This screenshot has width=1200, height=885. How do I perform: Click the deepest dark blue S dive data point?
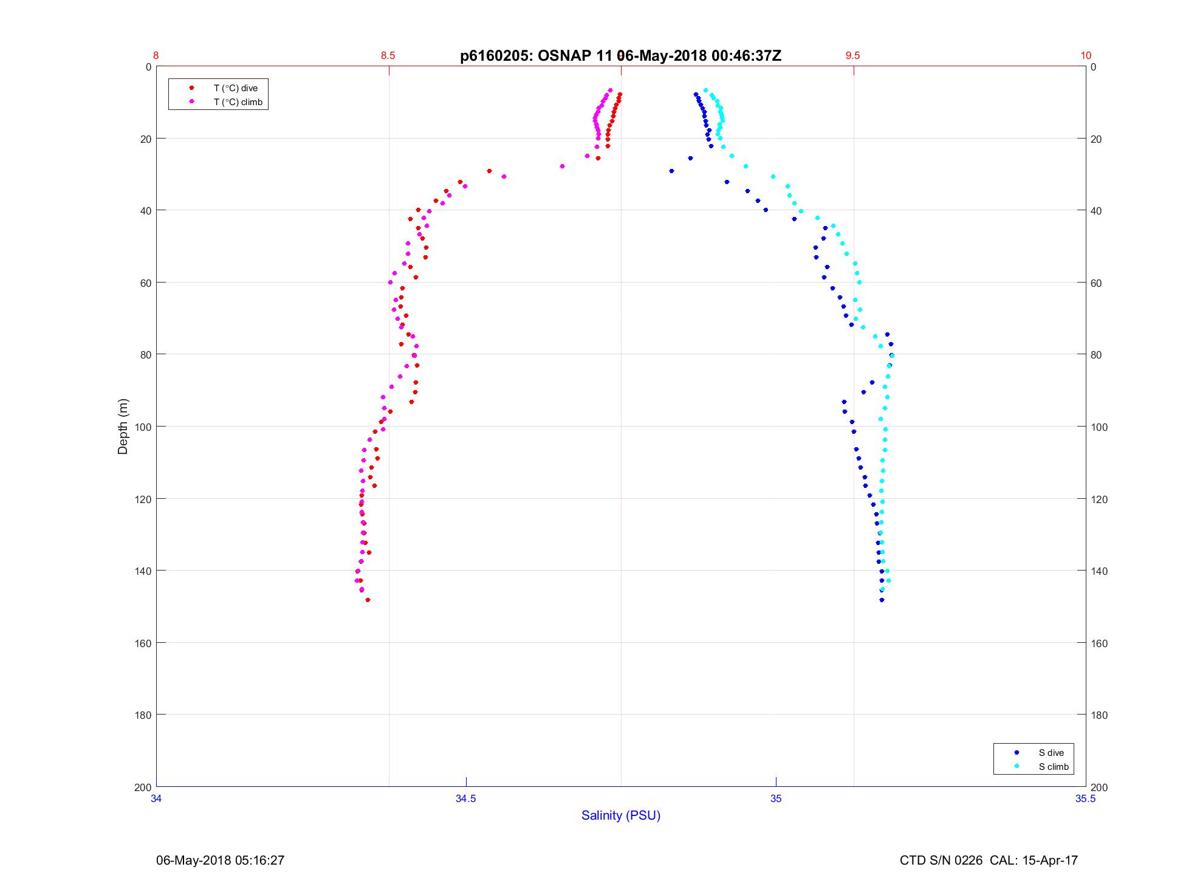click(x=882, y=600)
